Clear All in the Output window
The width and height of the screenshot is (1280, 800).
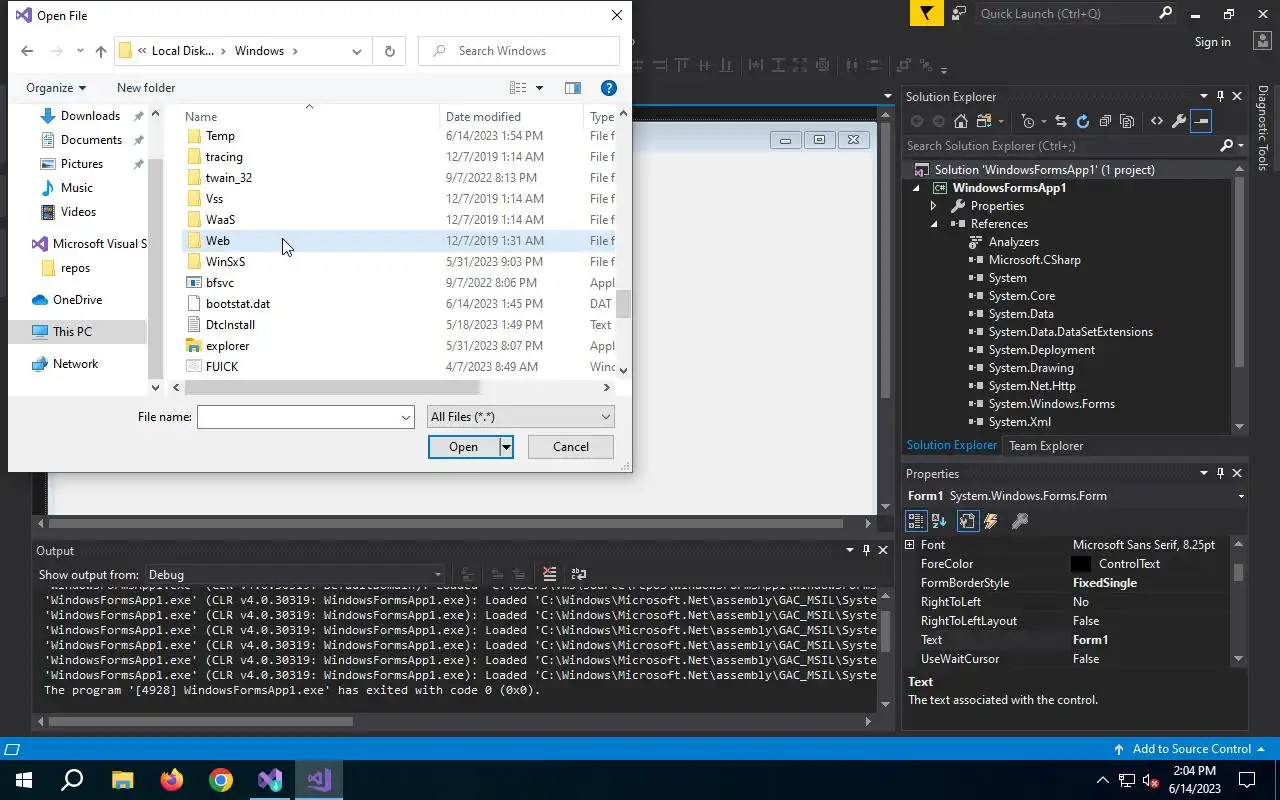click(x=549, y=574)
